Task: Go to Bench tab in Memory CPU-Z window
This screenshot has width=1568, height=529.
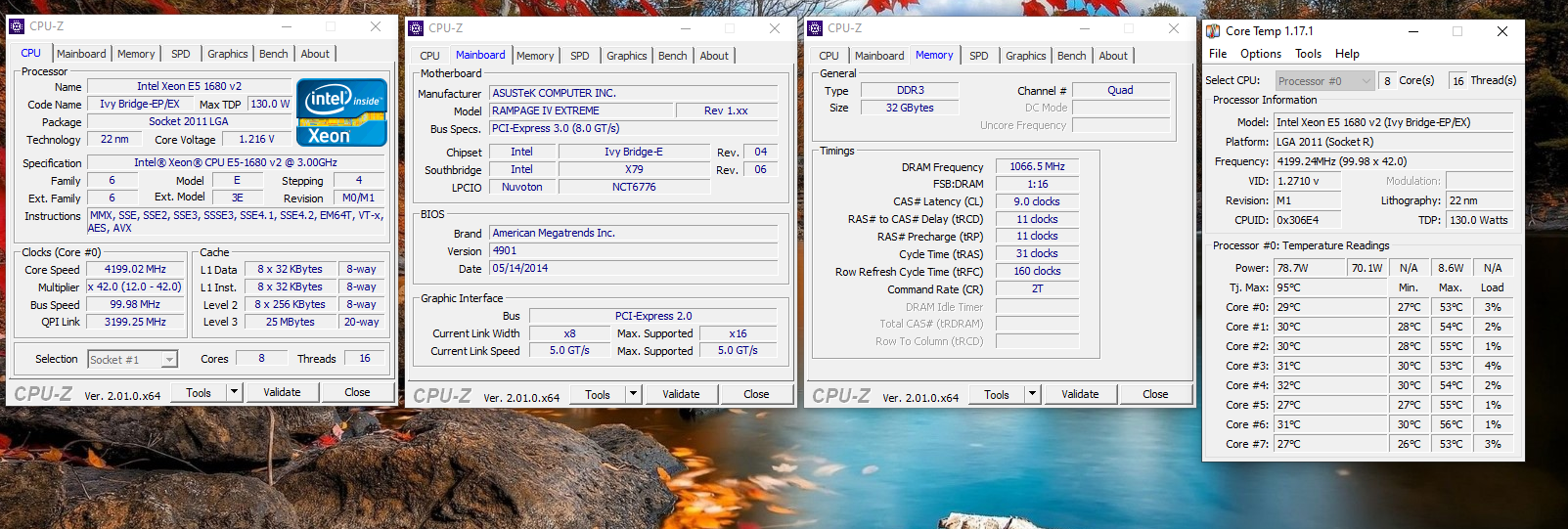Action: pyautogui.click(x=1072, y=56)
